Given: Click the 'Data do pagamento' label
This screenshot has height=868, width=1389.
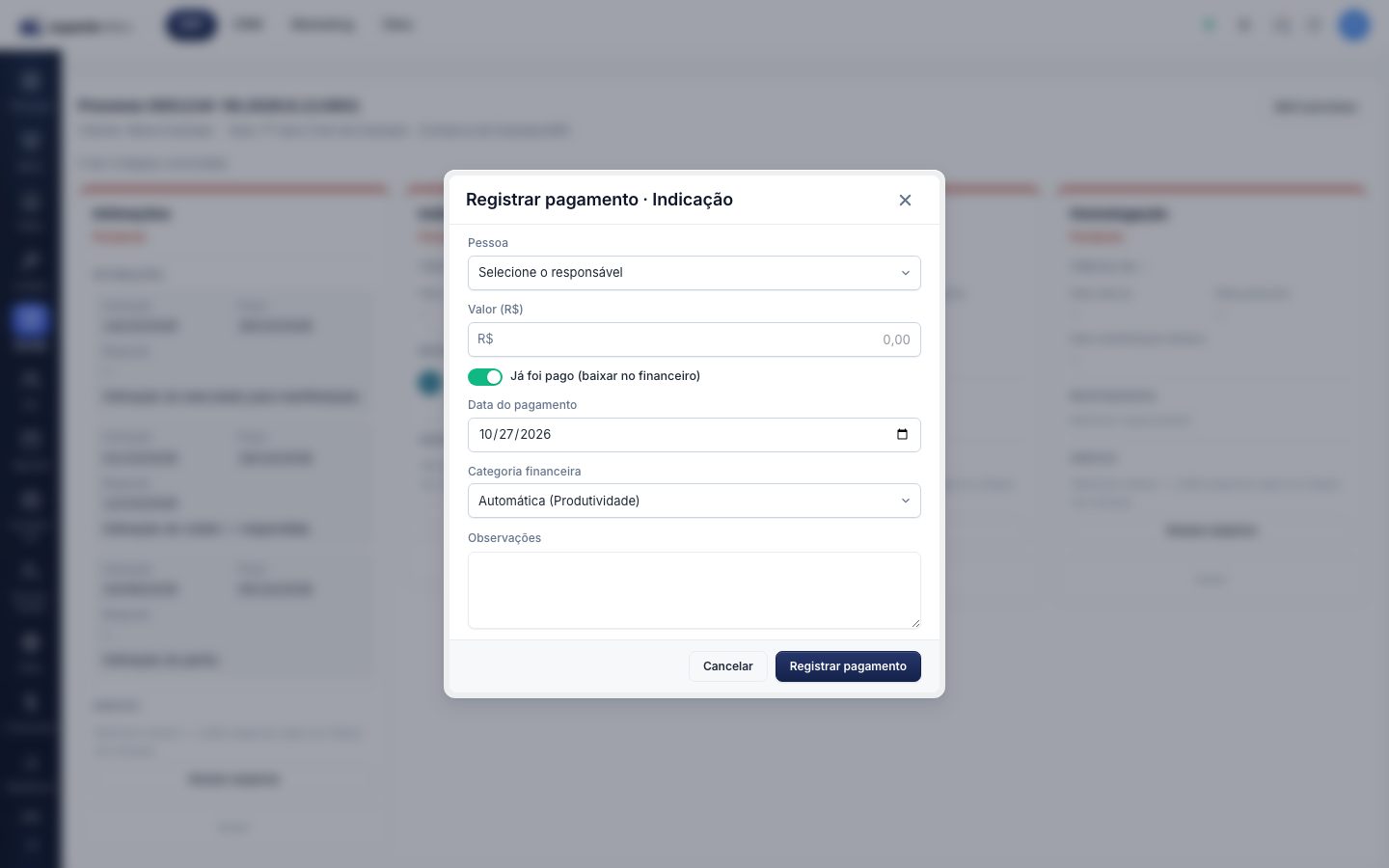Looking at the screenshot, I should 522,405.
